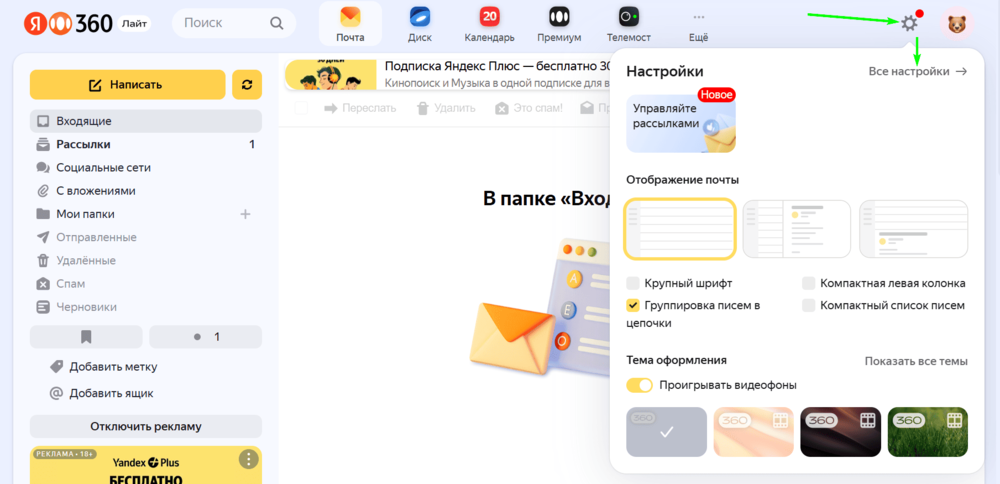Open the Черновики folder
The width and height of the screenshot is (1000, 484).
(145, 307)
